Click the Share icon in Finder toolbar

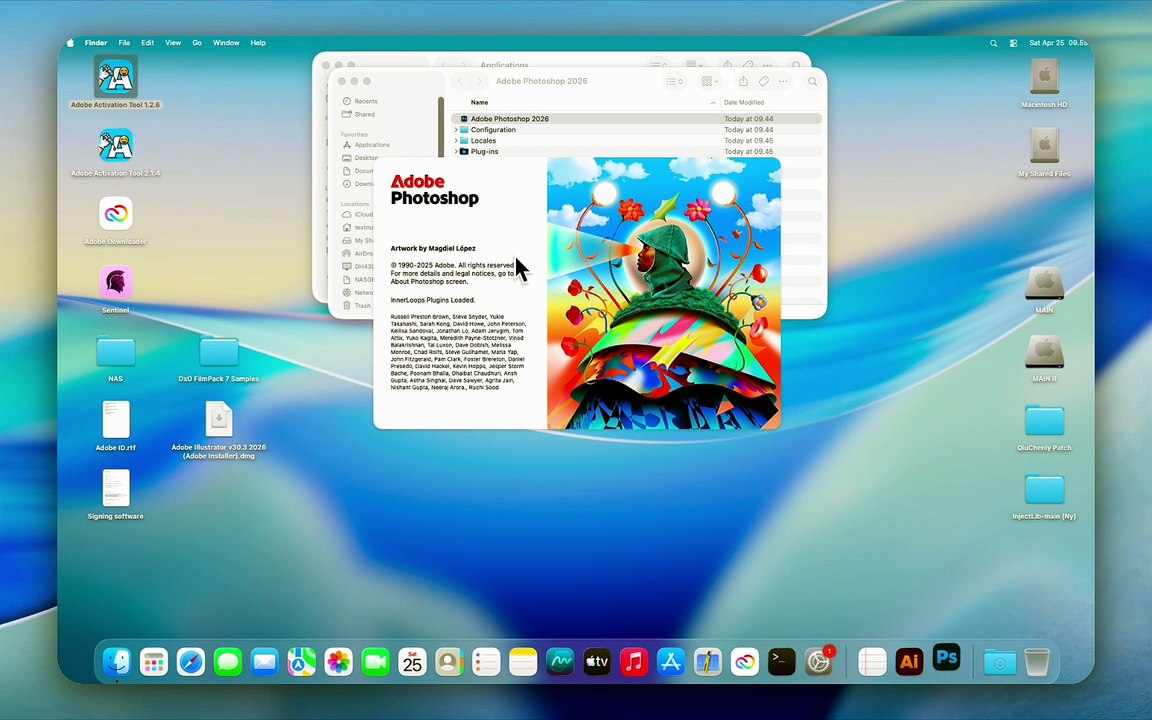tap(743, 82)
